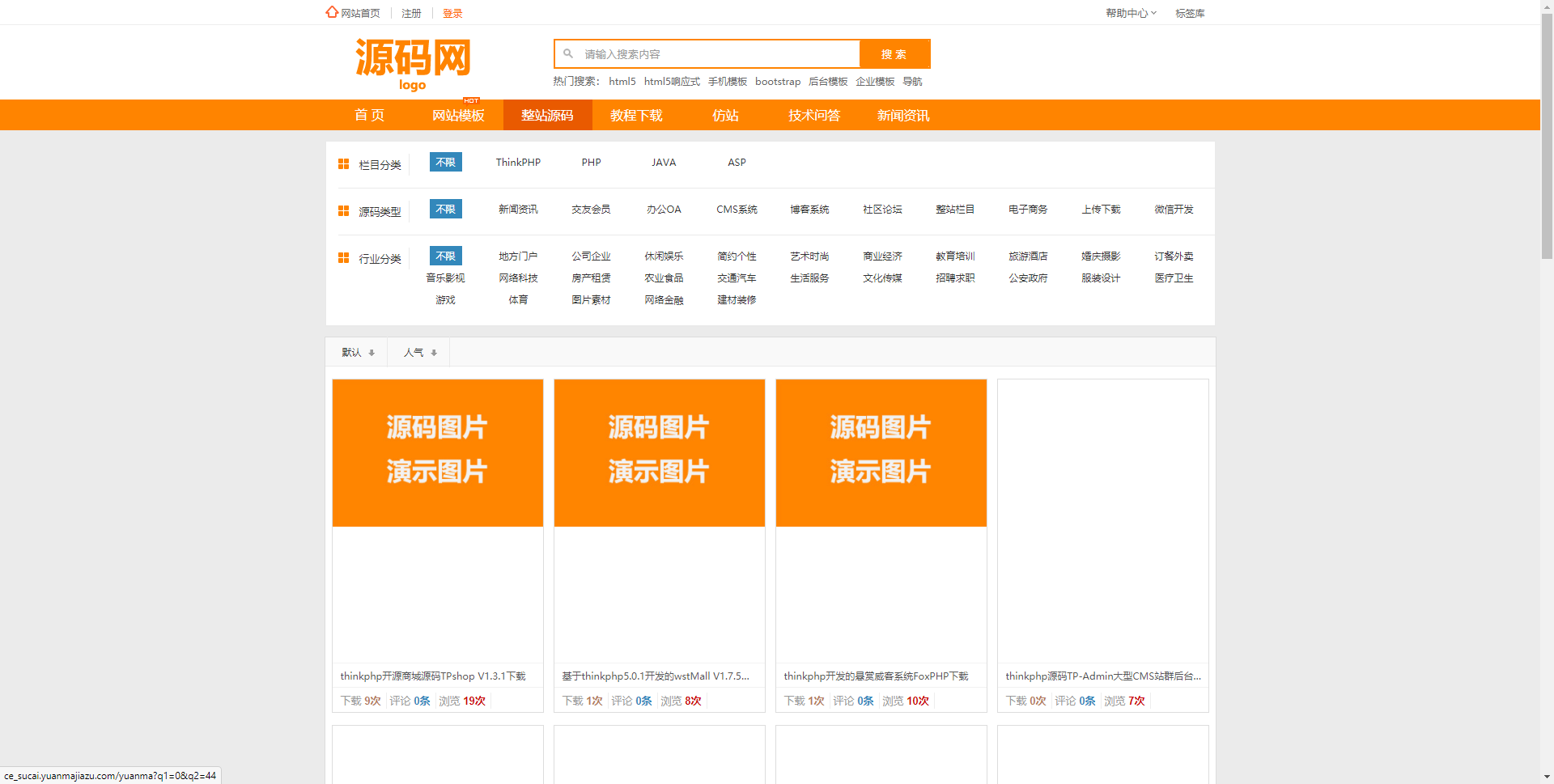Screen dimensions: 1554x784
Task: Open the wstMall source thumbnail
Action: click(660, 453)
